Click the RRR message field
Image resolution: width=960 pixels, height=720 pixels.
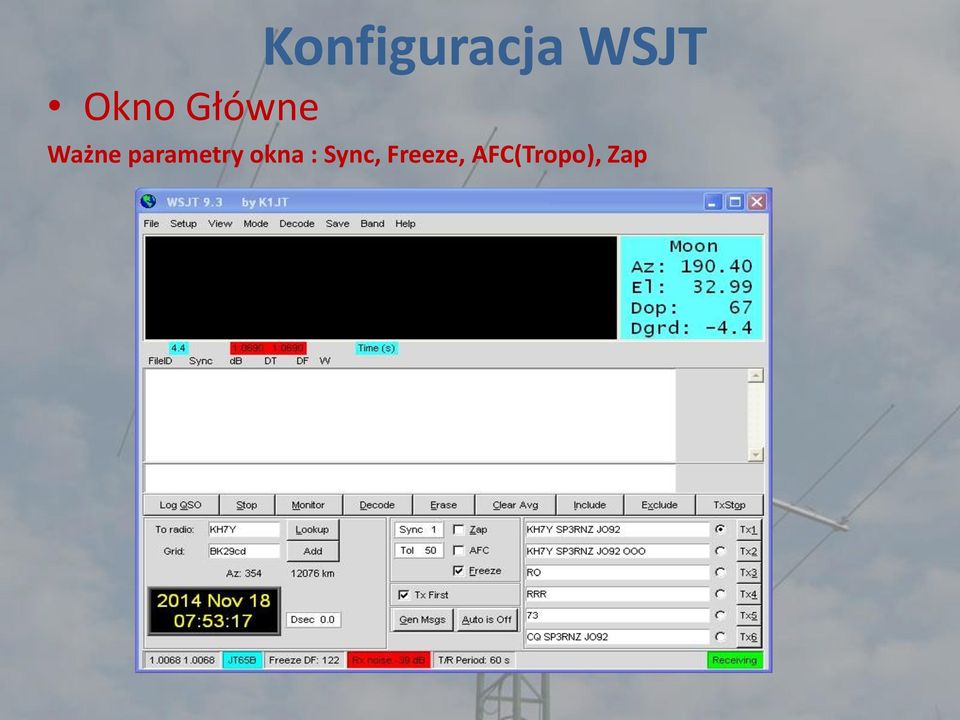[x=617, y=594]
